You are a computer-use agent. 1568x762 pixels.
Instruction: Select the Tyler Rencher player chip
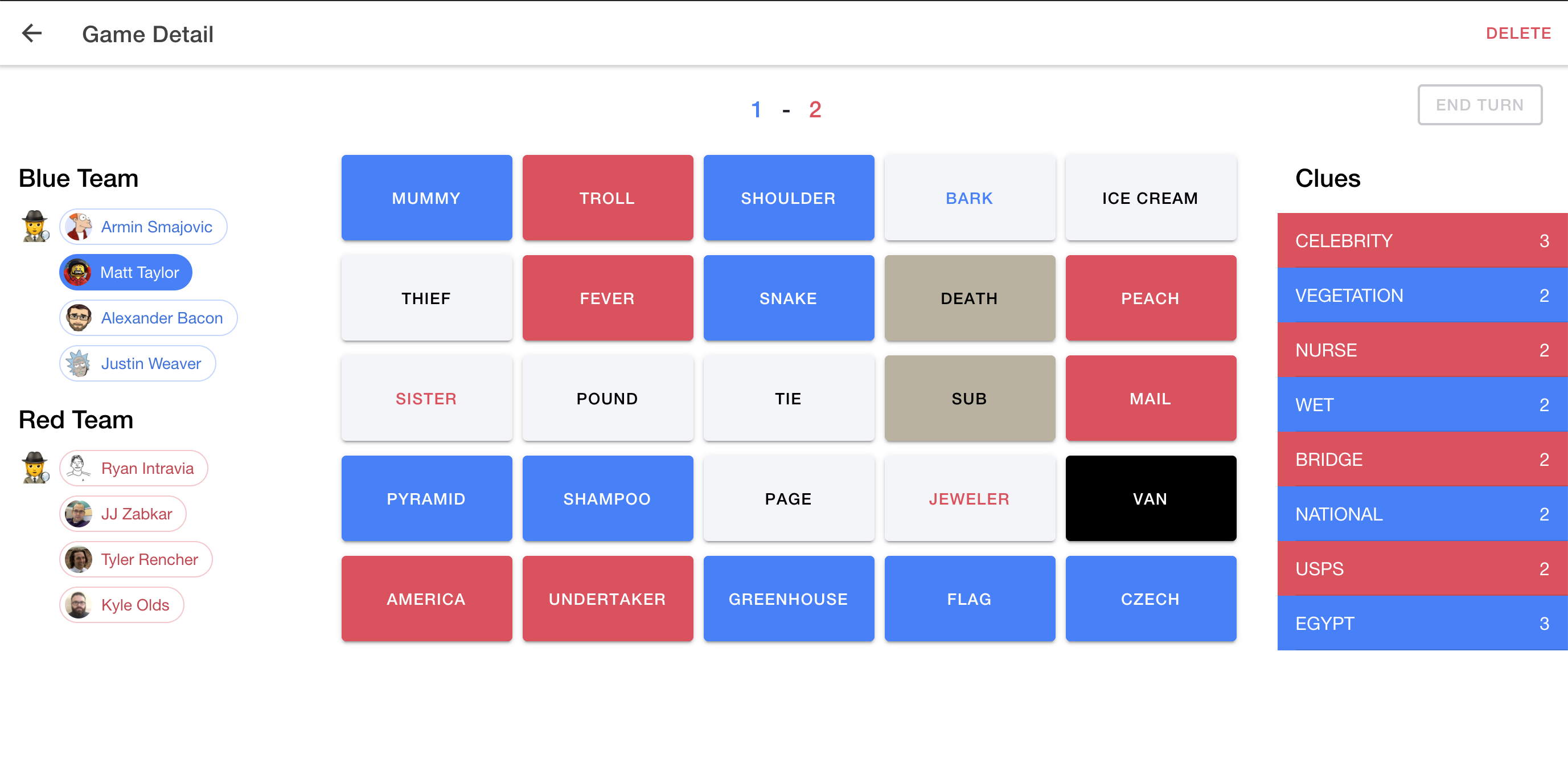coord(136,560)
